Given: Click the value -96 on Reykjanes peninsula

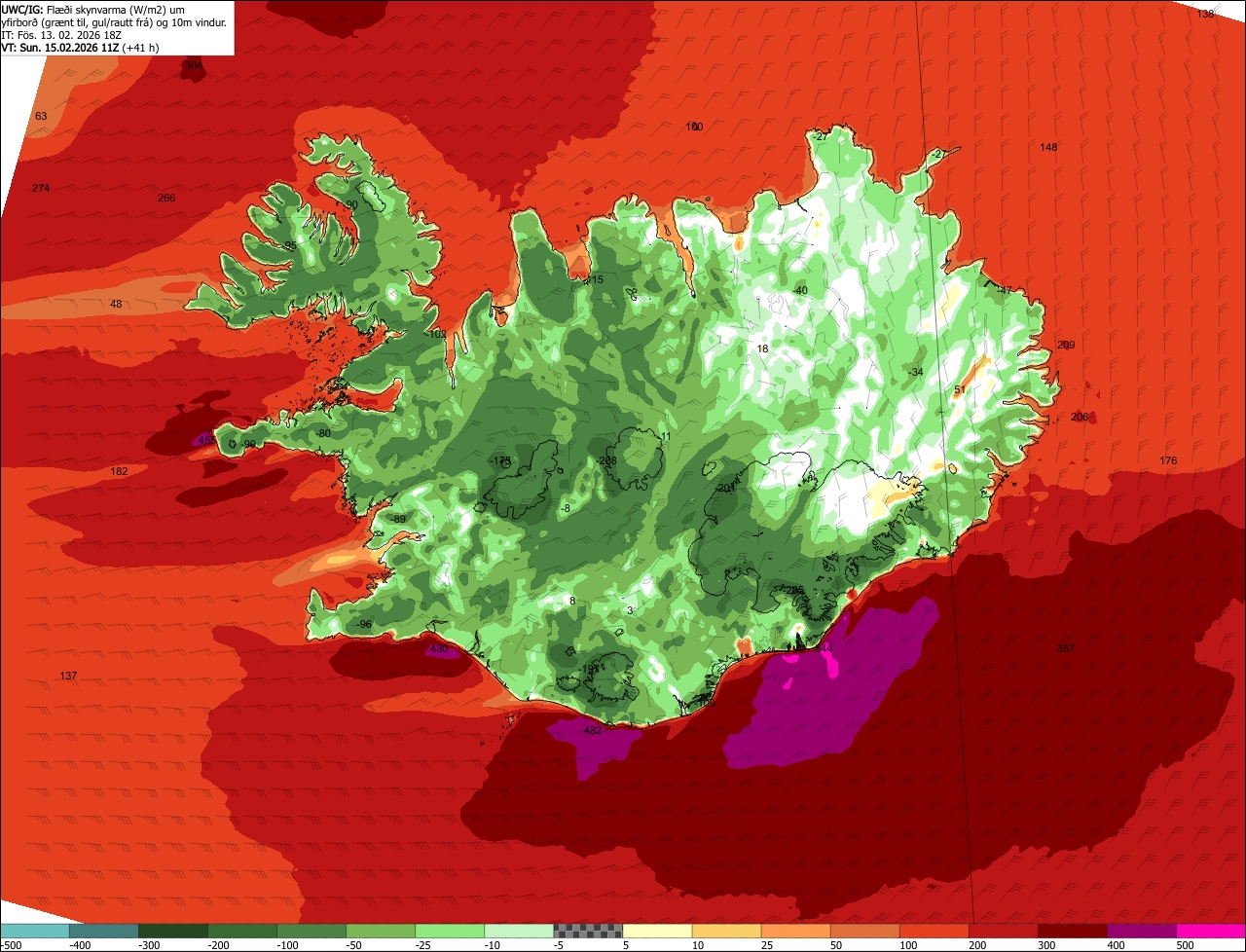Looking at the screenshot, I should (x=364, y=624).
